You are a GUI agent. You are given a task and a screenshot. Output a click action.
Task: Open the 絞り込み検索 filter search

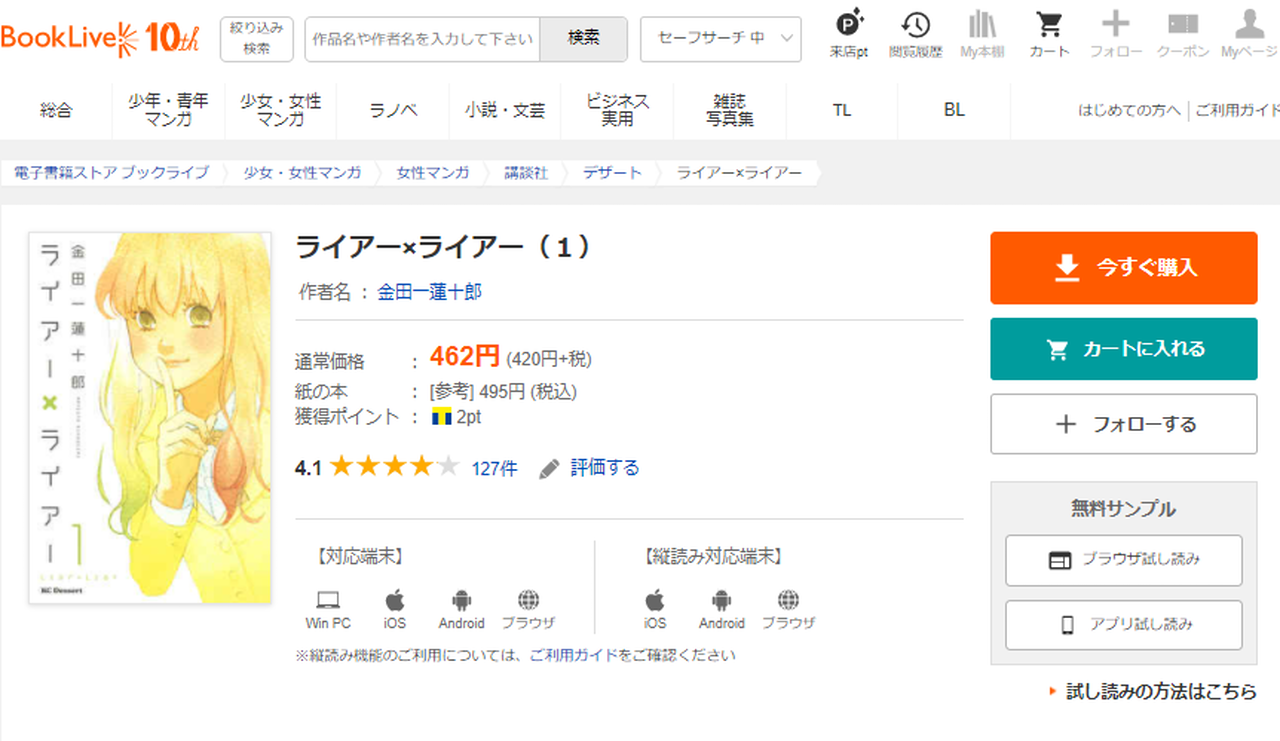pos(256,39)
